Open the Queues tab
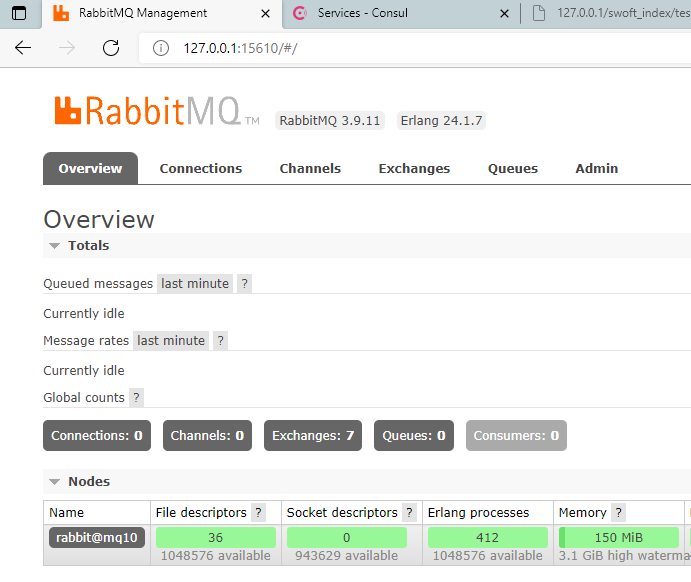 pyautogui.click(x=513, y=168)
